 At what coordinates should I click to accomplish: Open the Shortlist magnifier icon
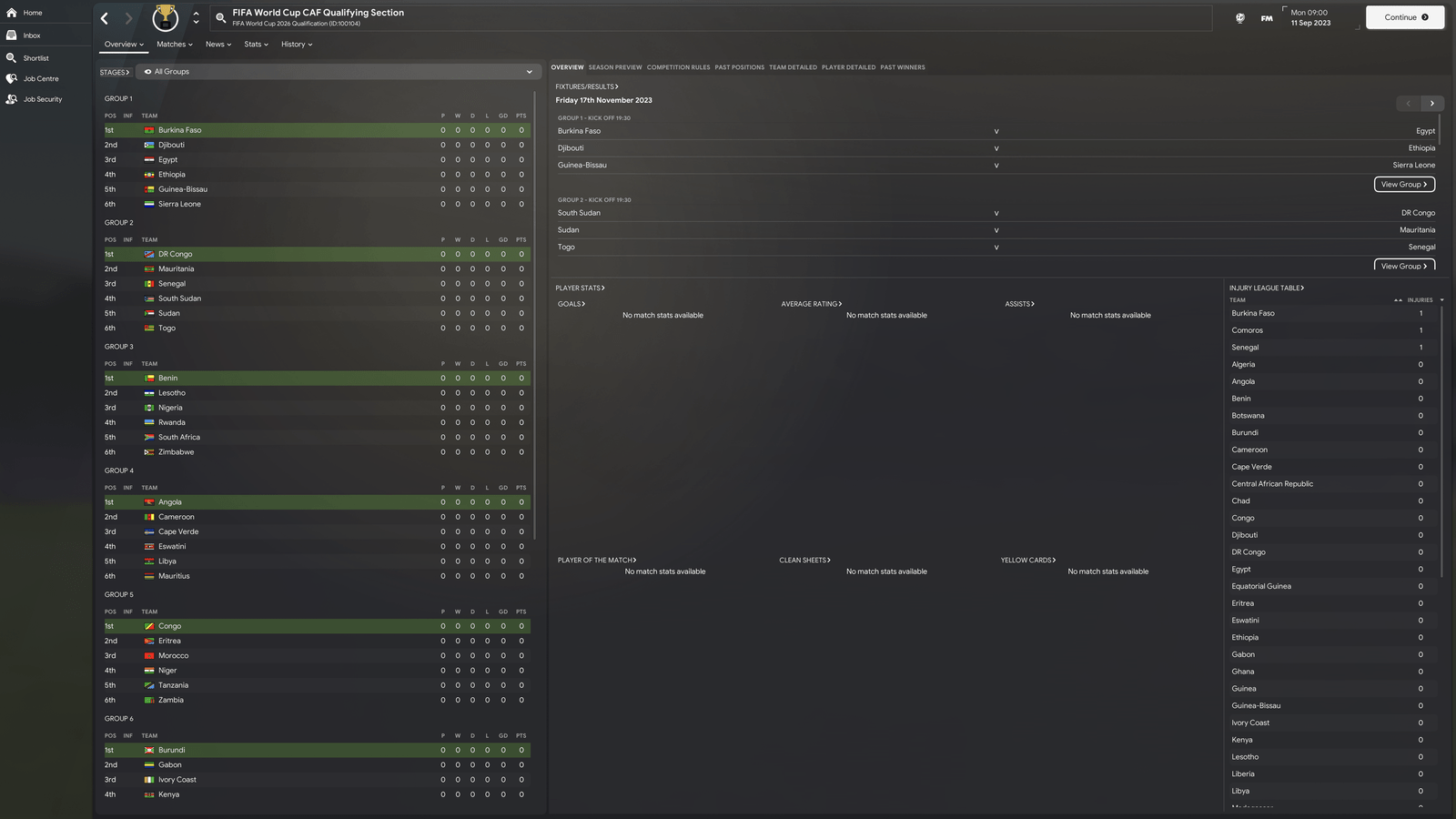click(x=12, y=57)
